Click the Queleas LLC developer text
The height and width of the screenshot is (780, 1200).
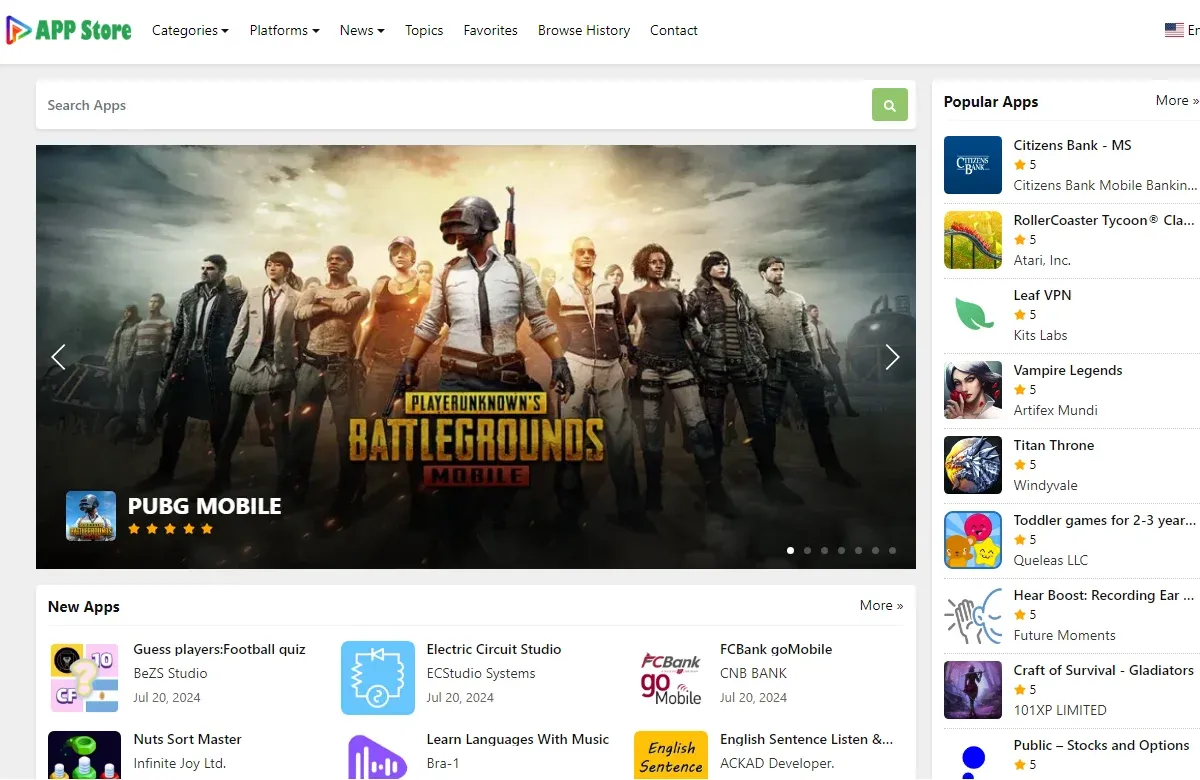coord(1051,560)
